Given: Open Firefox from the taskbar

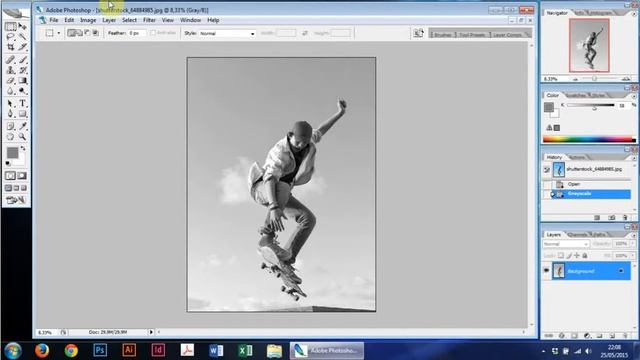Looking at the screenshot, I should [x=42, y=350].
